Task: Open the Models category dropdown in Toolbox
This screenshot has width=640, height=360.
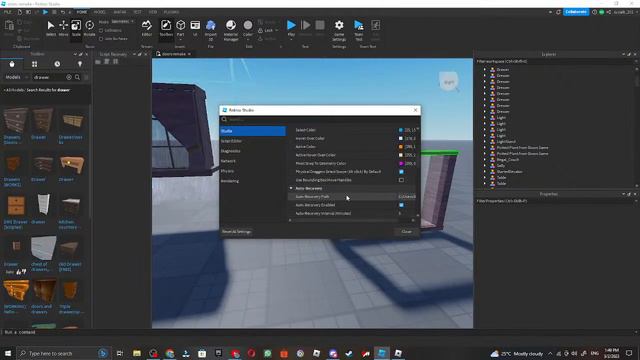Action: pyautogui.click(x=16, y=77)
